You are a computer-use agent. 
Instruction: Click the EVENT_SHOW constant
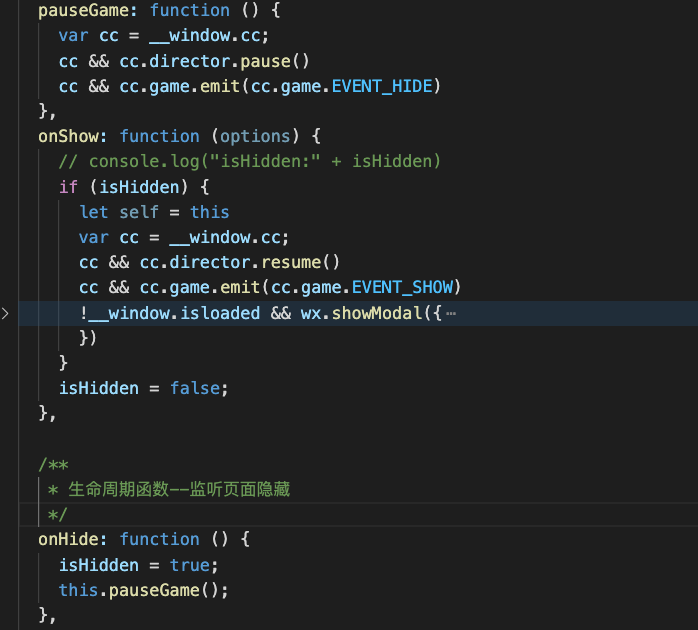(x=402, y=287)
